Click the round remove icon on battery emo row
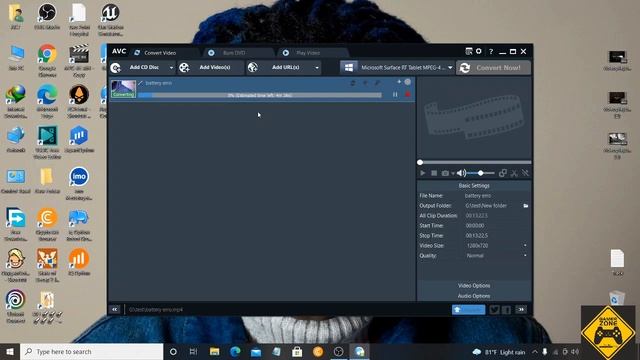This screenshot has width=640, height=360. 407,82
